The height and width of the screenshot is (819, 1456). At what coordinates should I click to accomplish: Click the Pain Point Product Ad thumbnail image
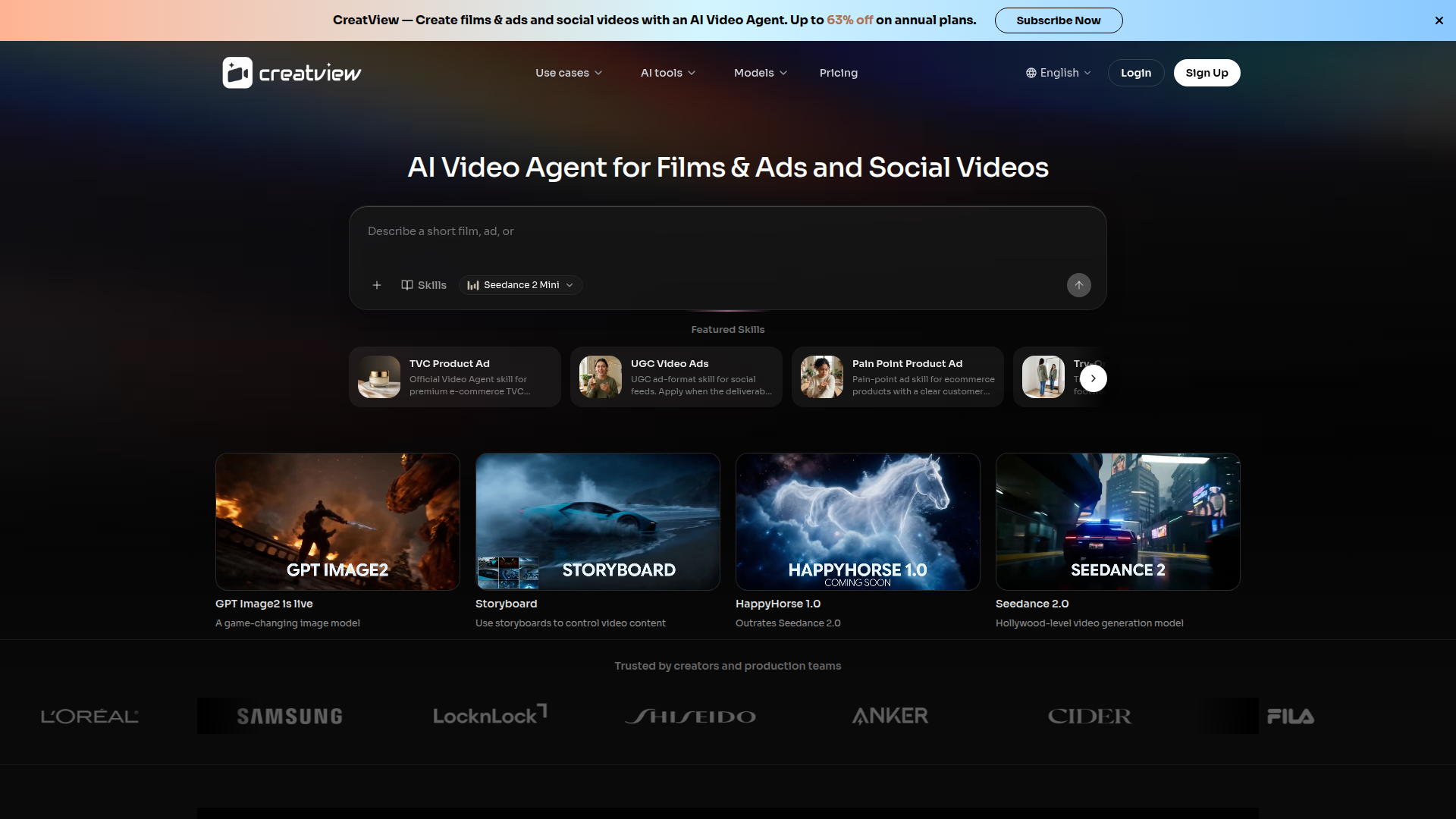pos(822,377)
